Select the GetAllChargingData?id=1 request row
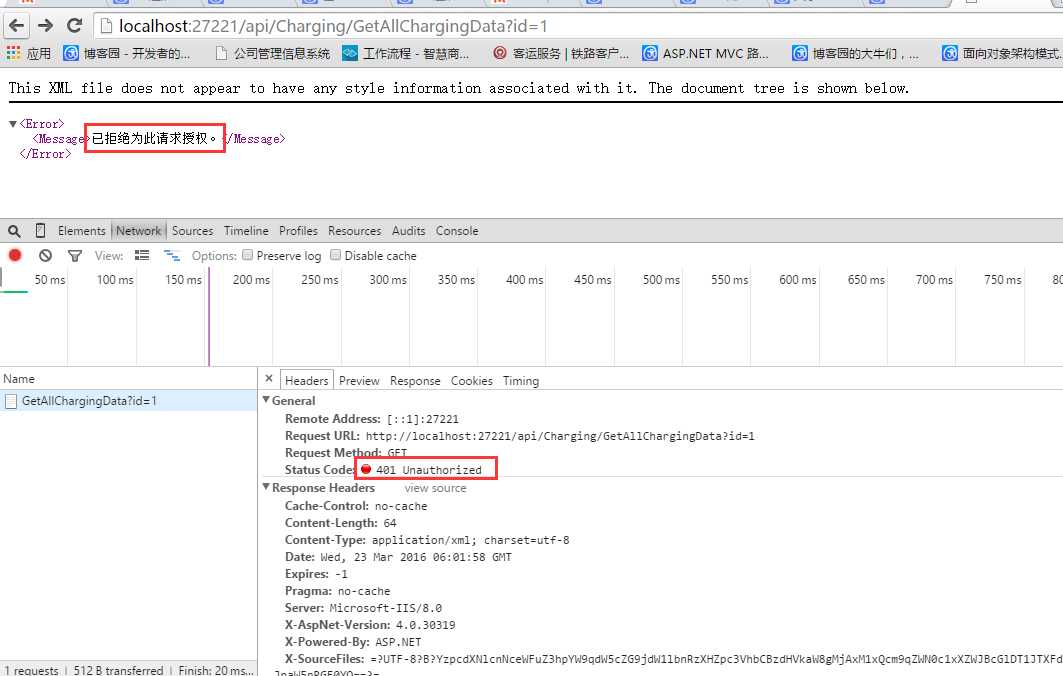The height and width of the screenshot is (676, 1063). tap(128, 401)
